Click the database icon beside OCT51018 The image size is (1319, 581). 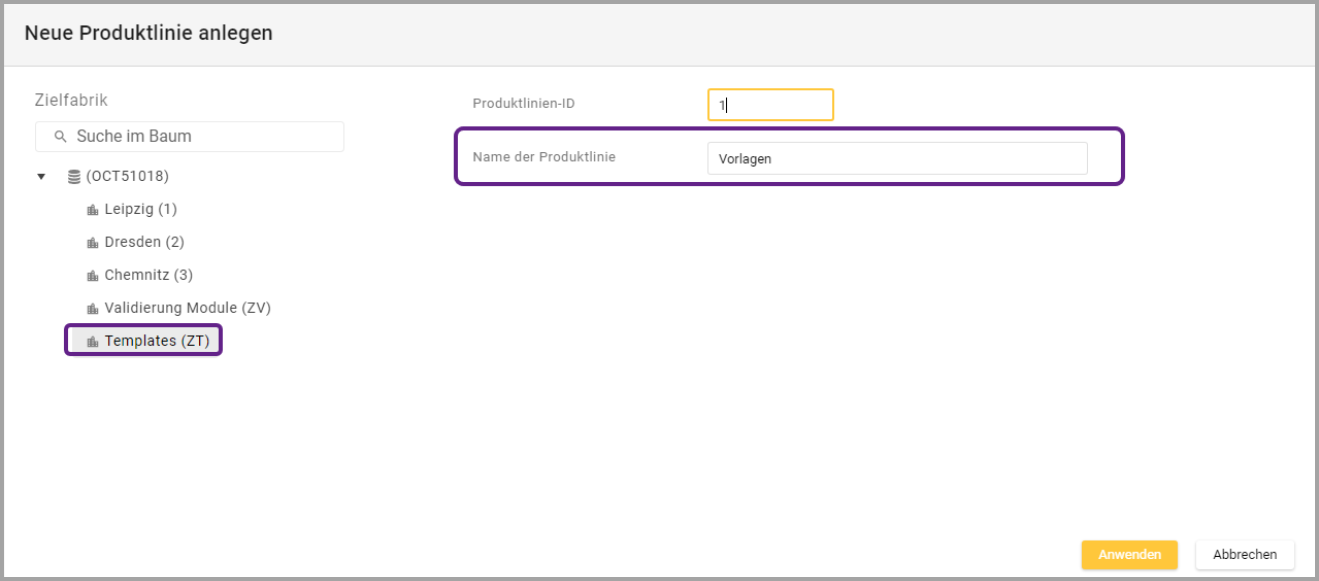(x=73, y=177)
